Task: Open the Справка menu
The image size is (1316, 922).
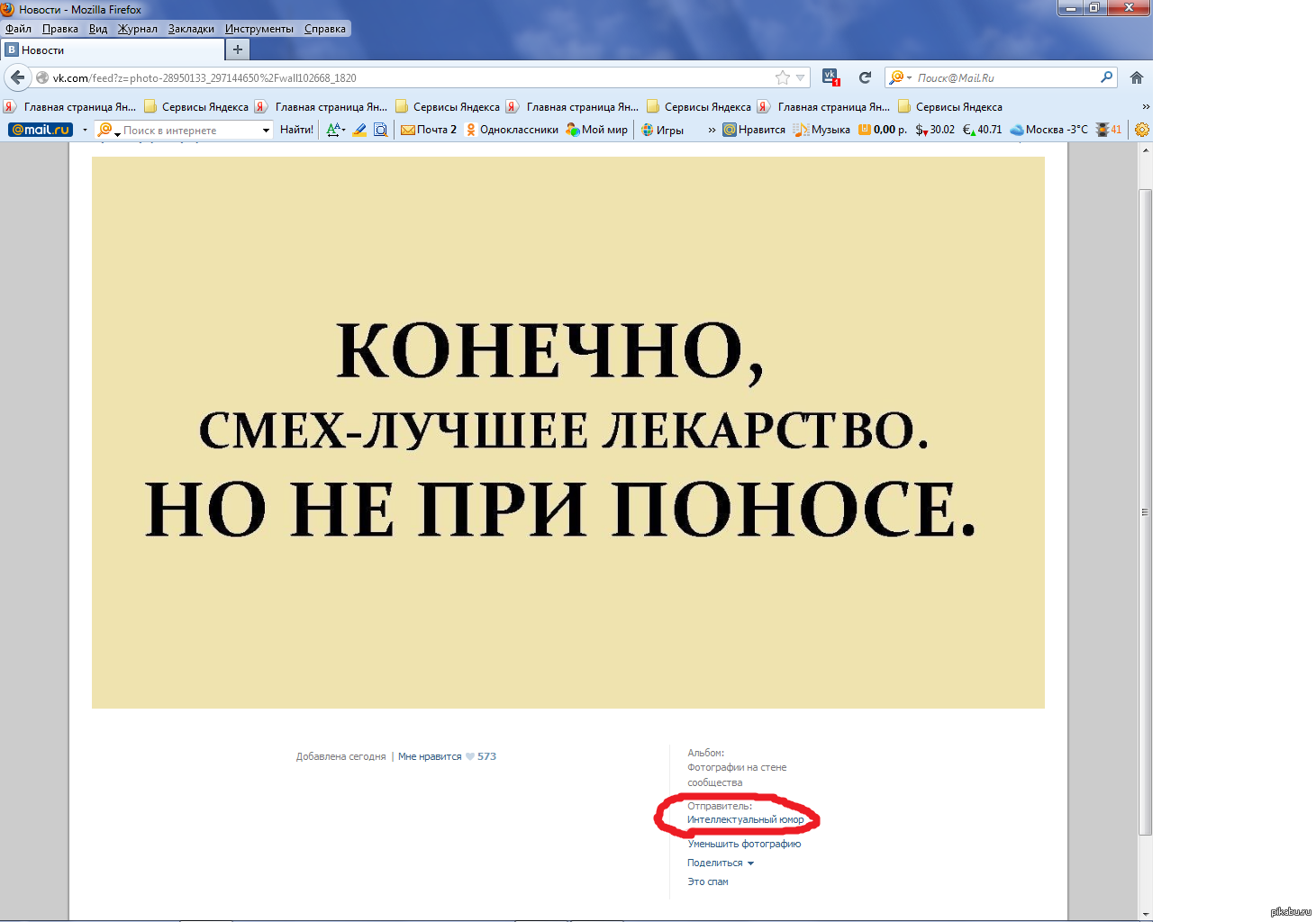Action: point(325,29)
